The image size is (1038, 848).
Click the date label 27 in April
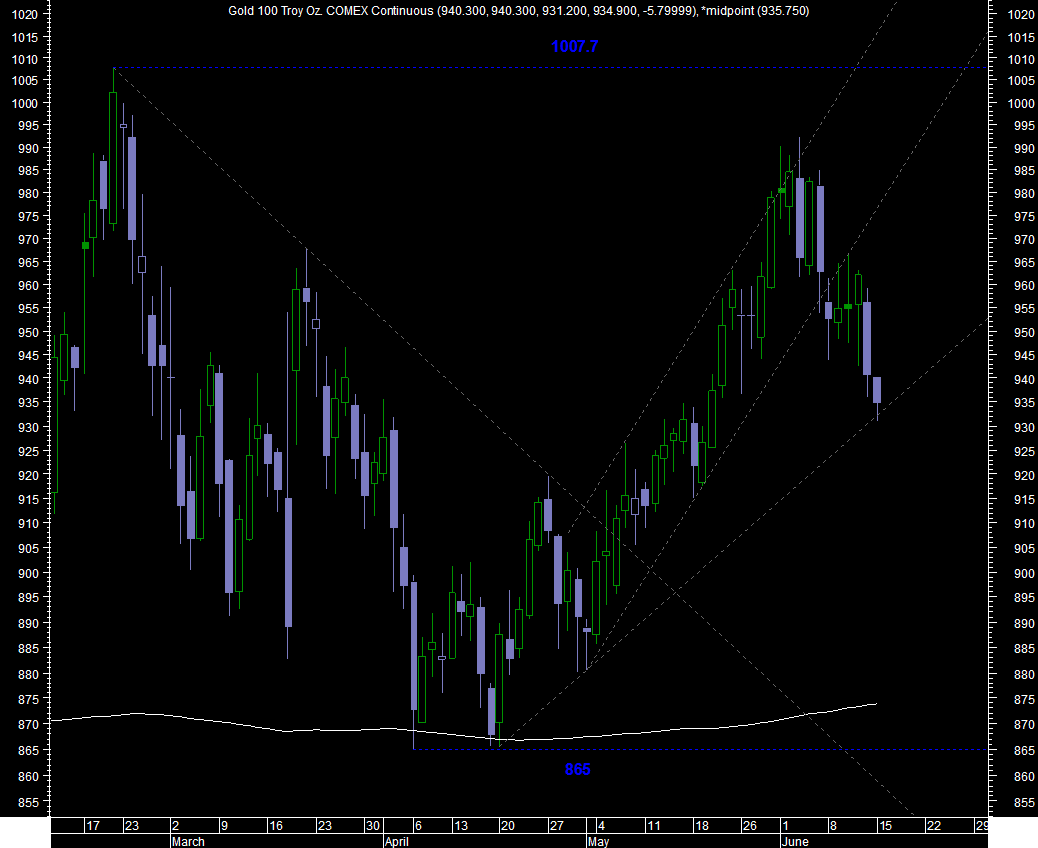(x=557, y=825)
